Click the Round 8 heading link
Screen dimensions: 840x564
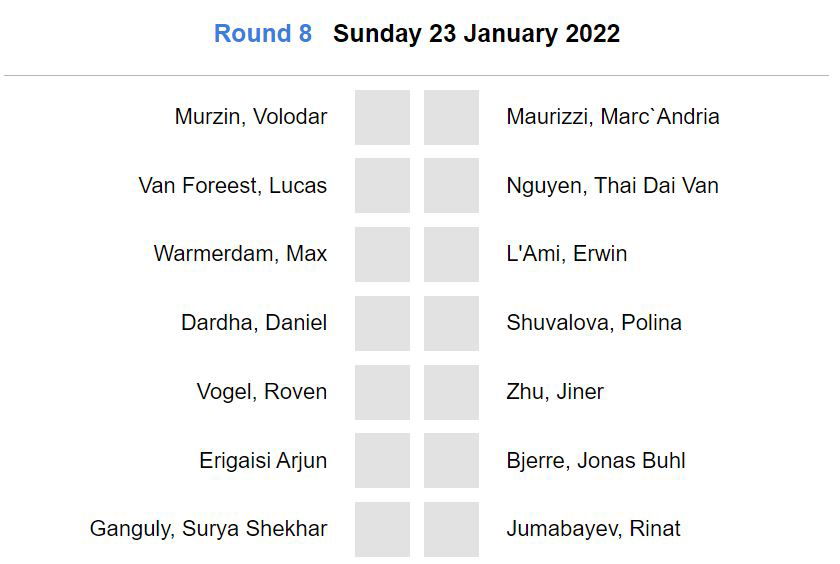pos(263,33)
